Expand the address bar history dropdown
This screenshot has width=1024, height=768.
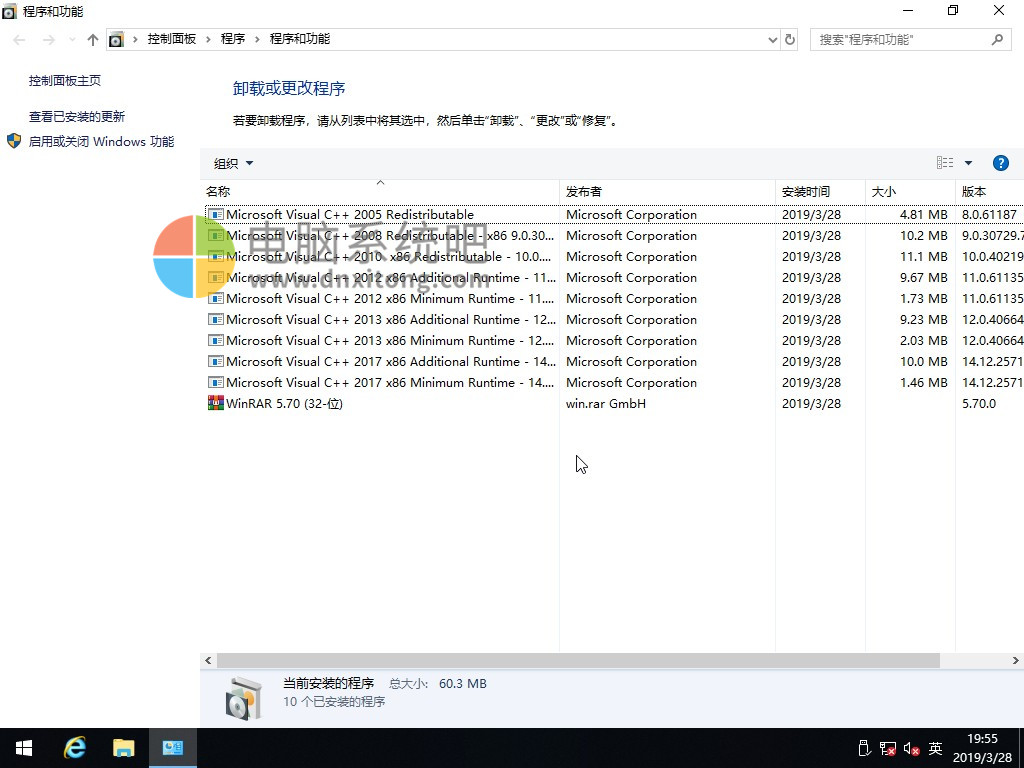[773, 40]
